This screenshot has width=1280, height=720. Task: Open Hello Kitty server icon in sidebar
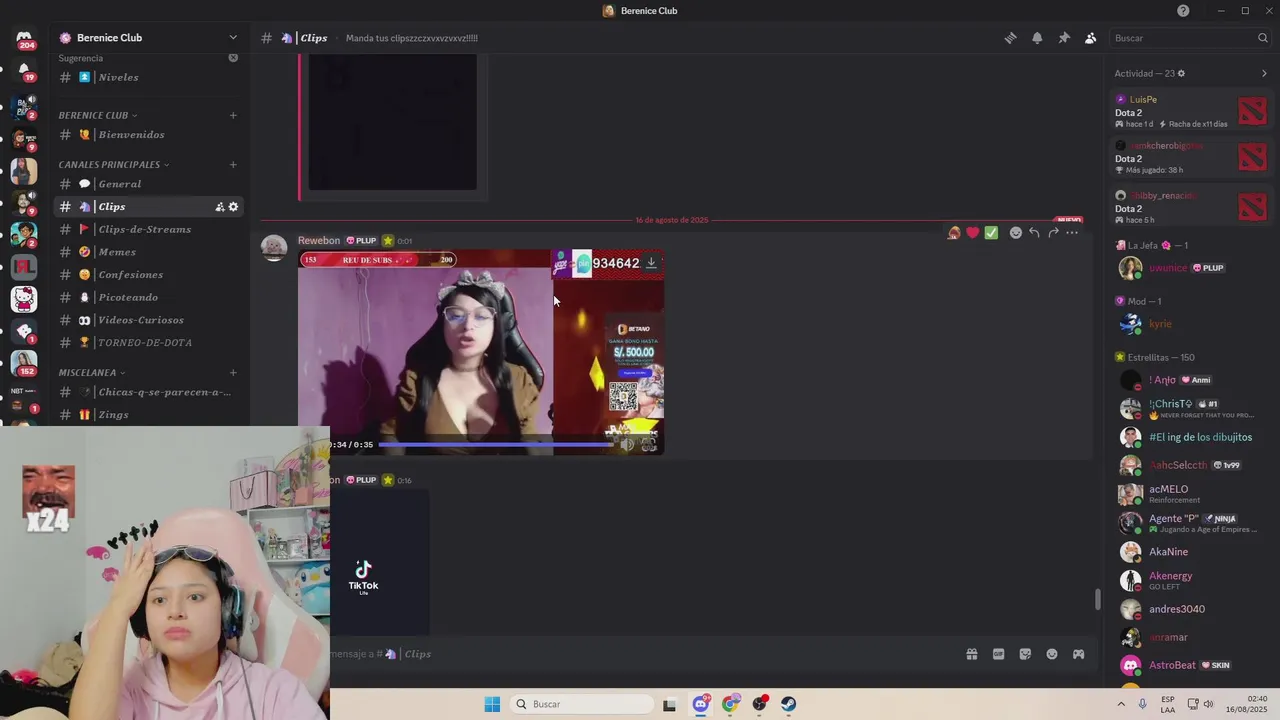24,299
